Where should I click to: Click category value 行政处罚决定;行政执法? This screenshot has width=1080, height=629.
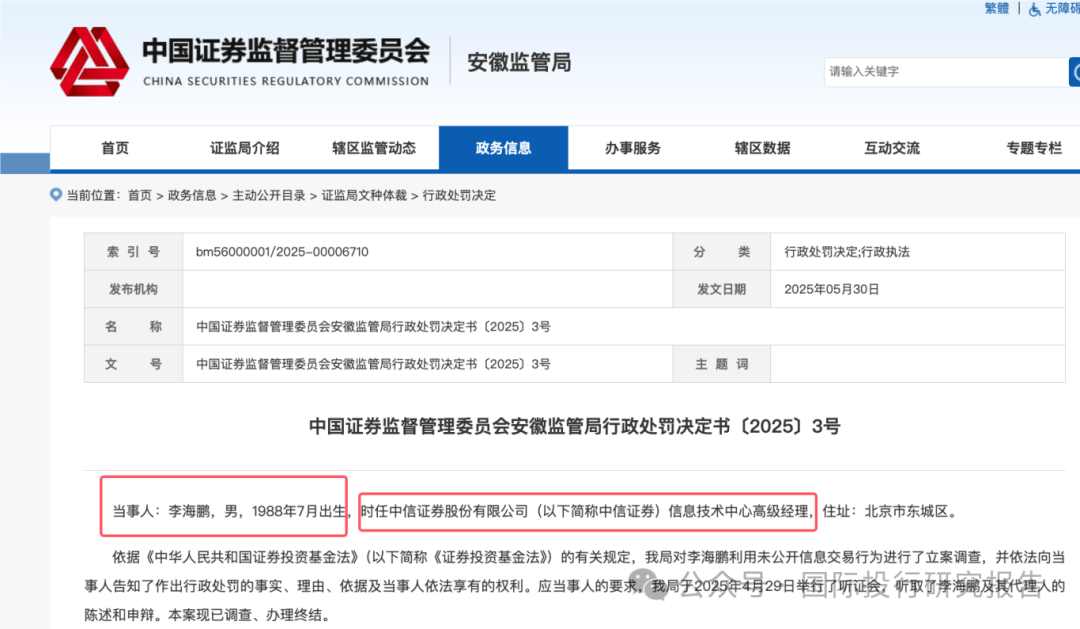coord(847,252)
